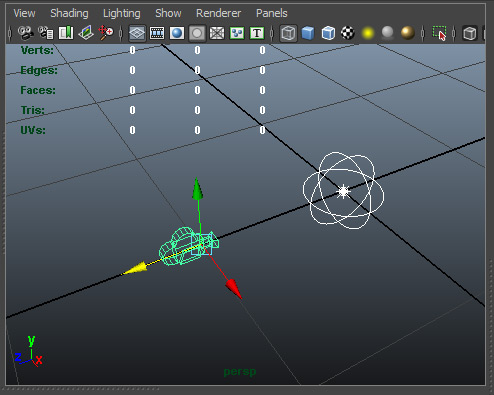Enable Wireframe on Shaded cube icon
Screen dimensions: 494x395
pos(328,33)
